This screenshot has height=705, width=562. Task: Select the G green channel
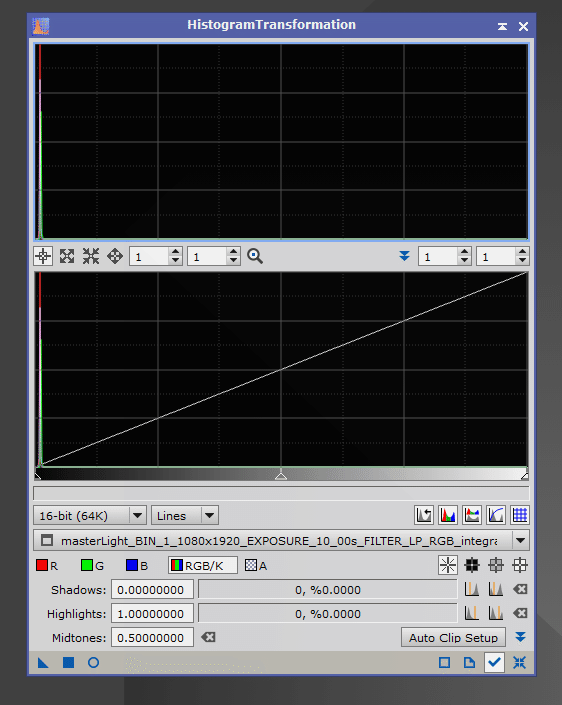(x=93, y=566)
